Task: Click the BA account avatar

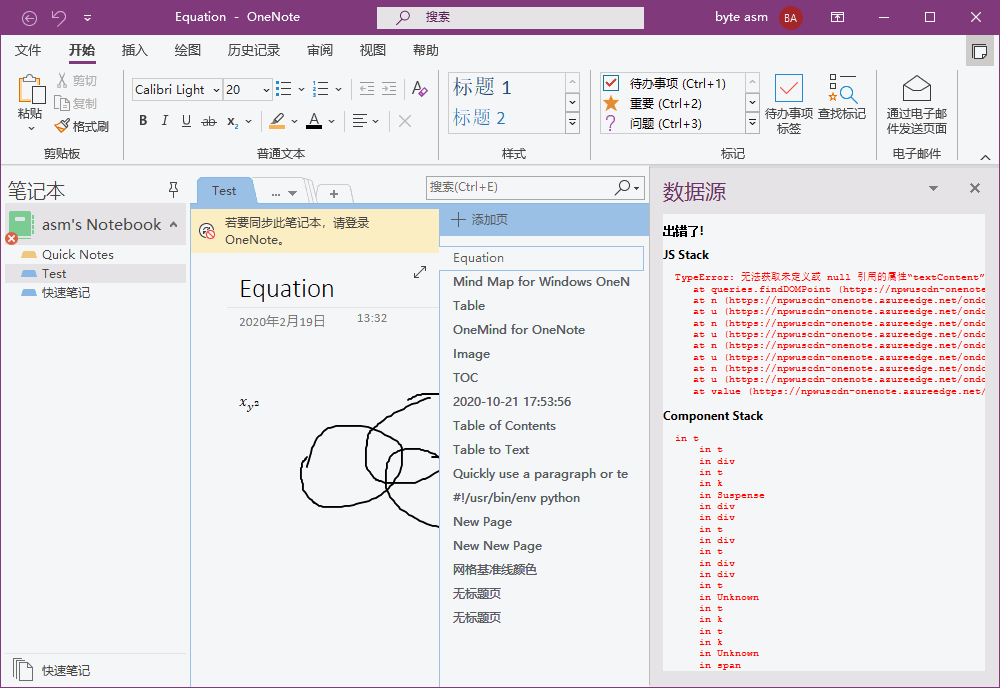Action: tap(790, 18)
